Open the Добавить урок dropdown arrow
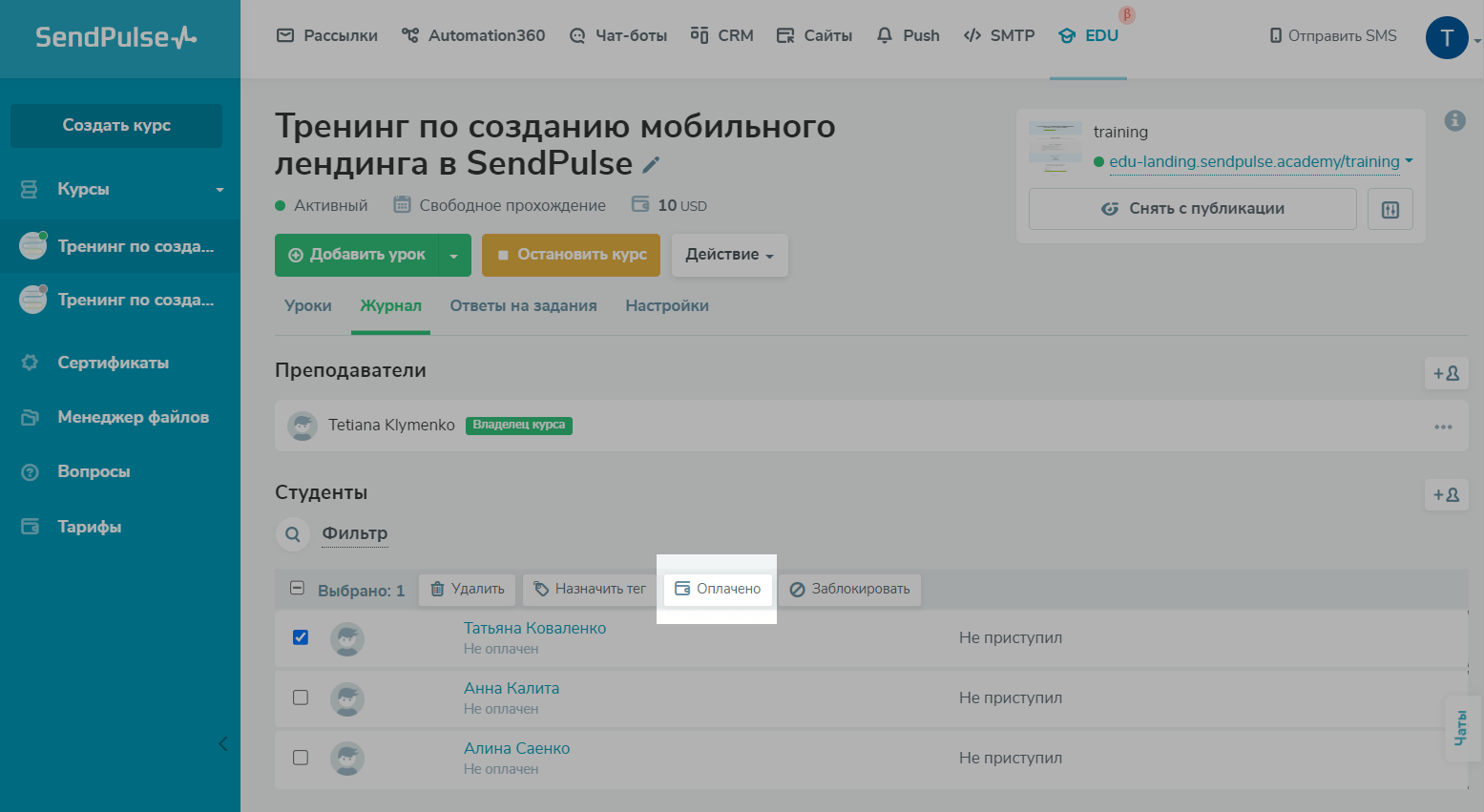The height and width of the screenshot is (812, 1484). [x=454, y=256]
